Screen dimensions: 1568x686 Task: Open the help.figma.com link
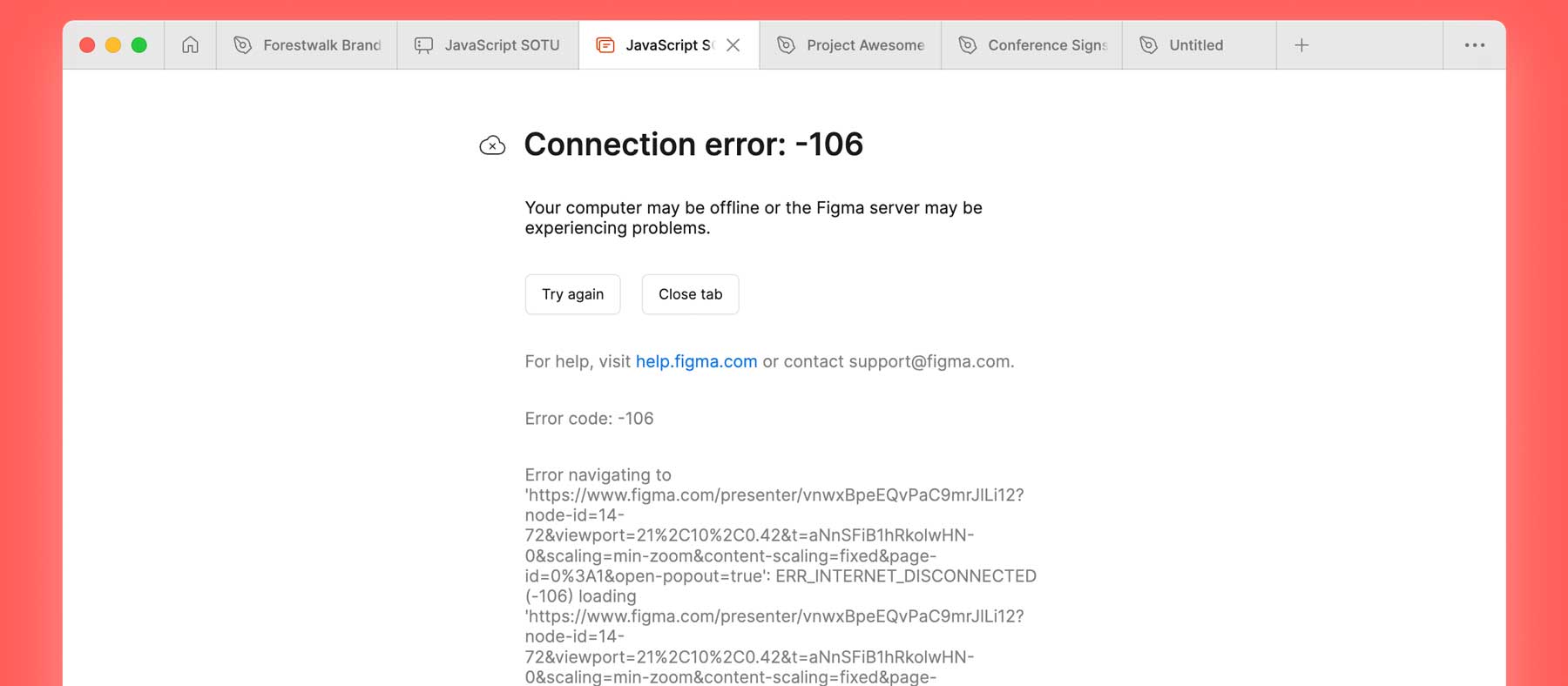[x=696, y=361]
